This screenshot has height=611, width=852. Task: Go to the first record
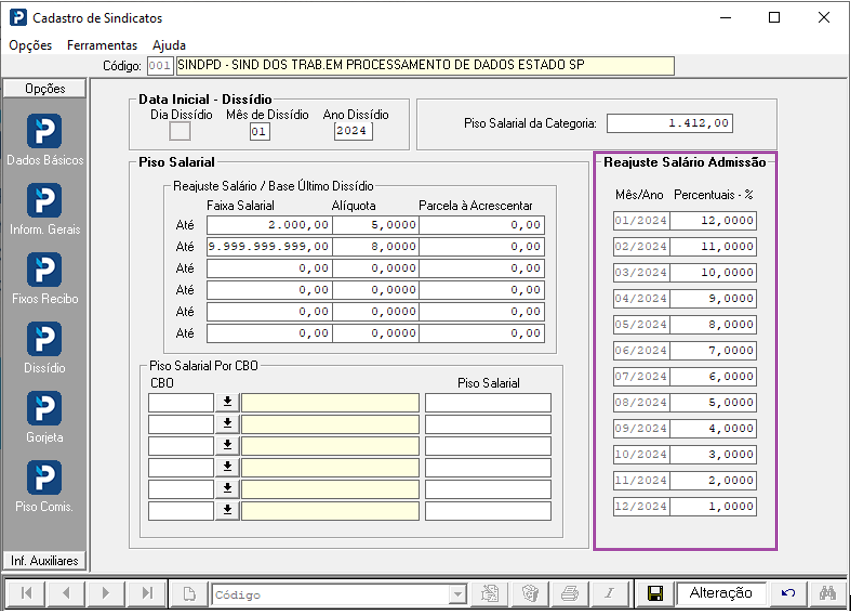pyautogui.click(x=26, y=593)
